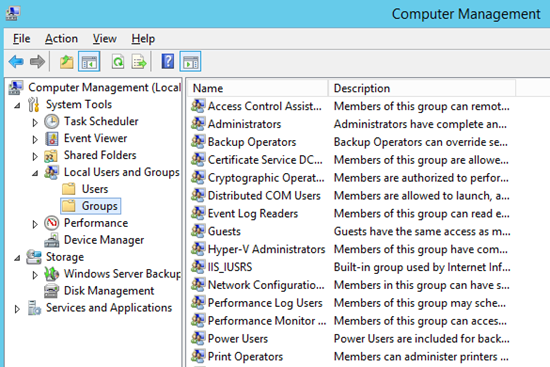Screen dimensions: 550x367
Task: Click the Storage node icon
Action: tap(34, 257)
